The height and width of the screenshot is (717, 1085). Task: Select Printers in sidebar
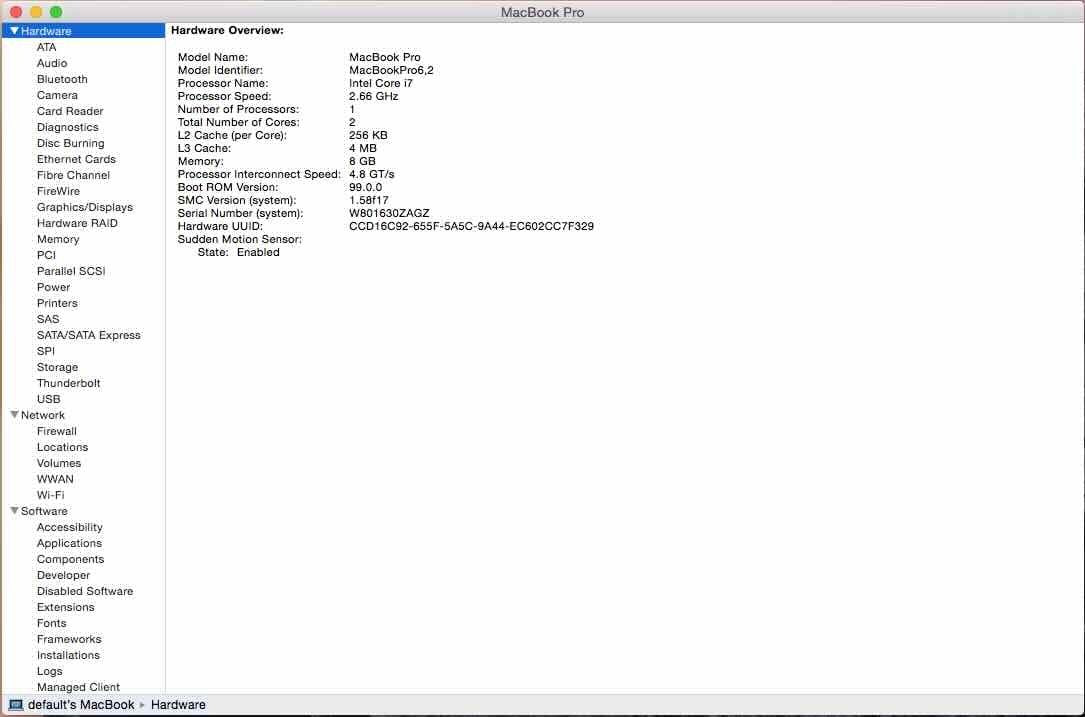pos(57,303)
